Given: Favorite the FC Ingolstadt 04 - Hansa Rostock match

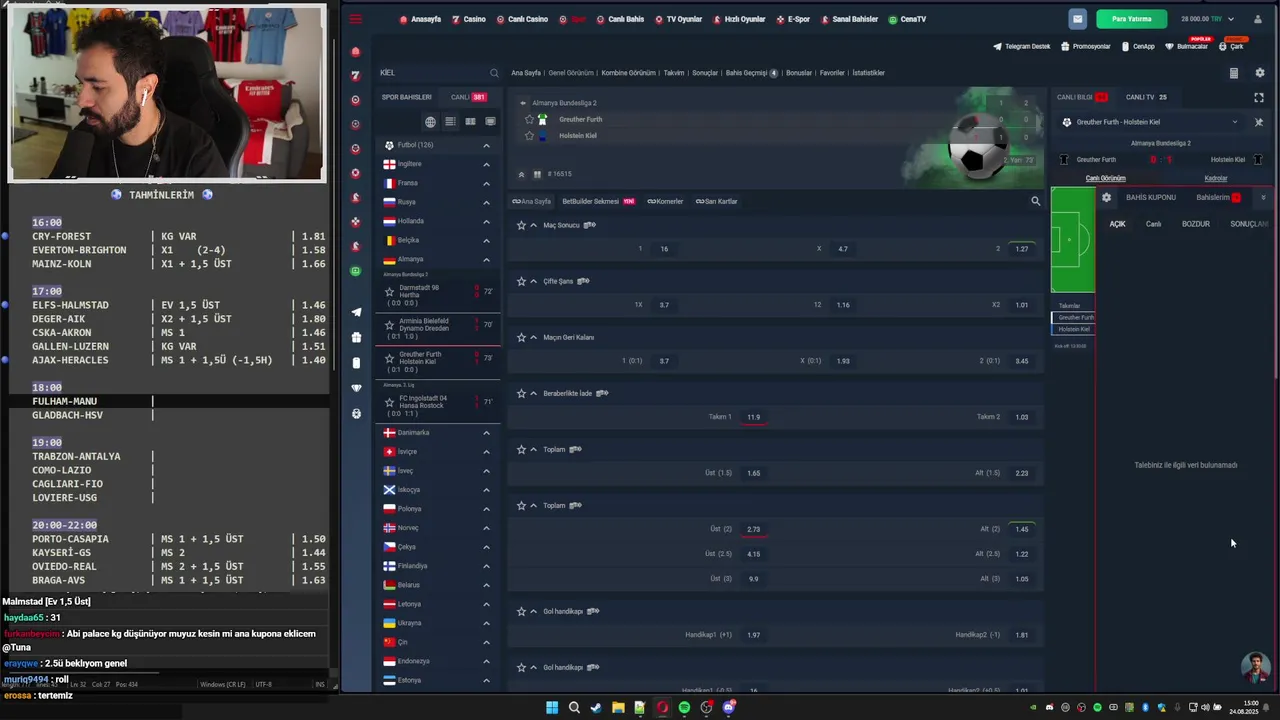Looking at the screenshot, I should [x=390, y=402].
